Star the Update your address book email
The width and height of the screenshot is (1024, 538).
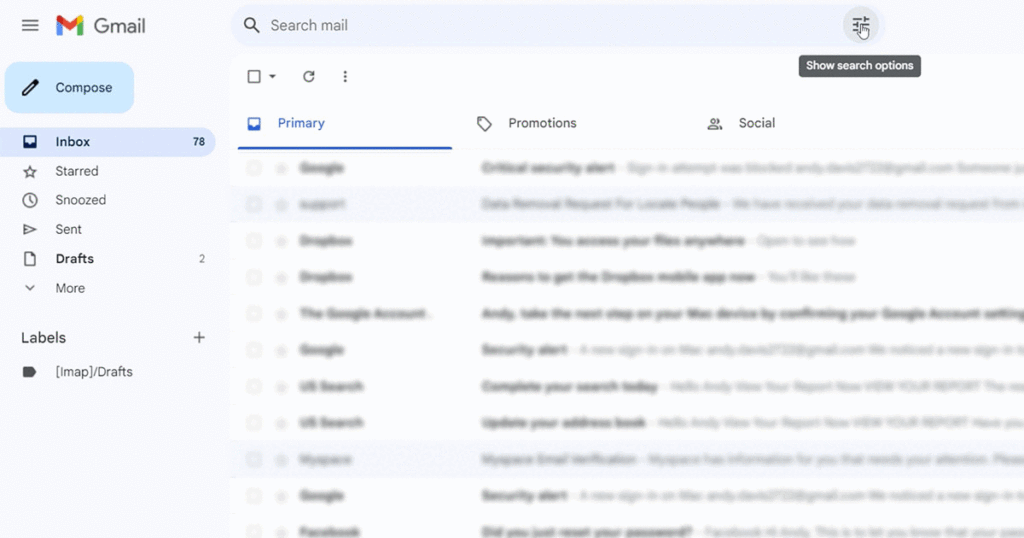281,424
